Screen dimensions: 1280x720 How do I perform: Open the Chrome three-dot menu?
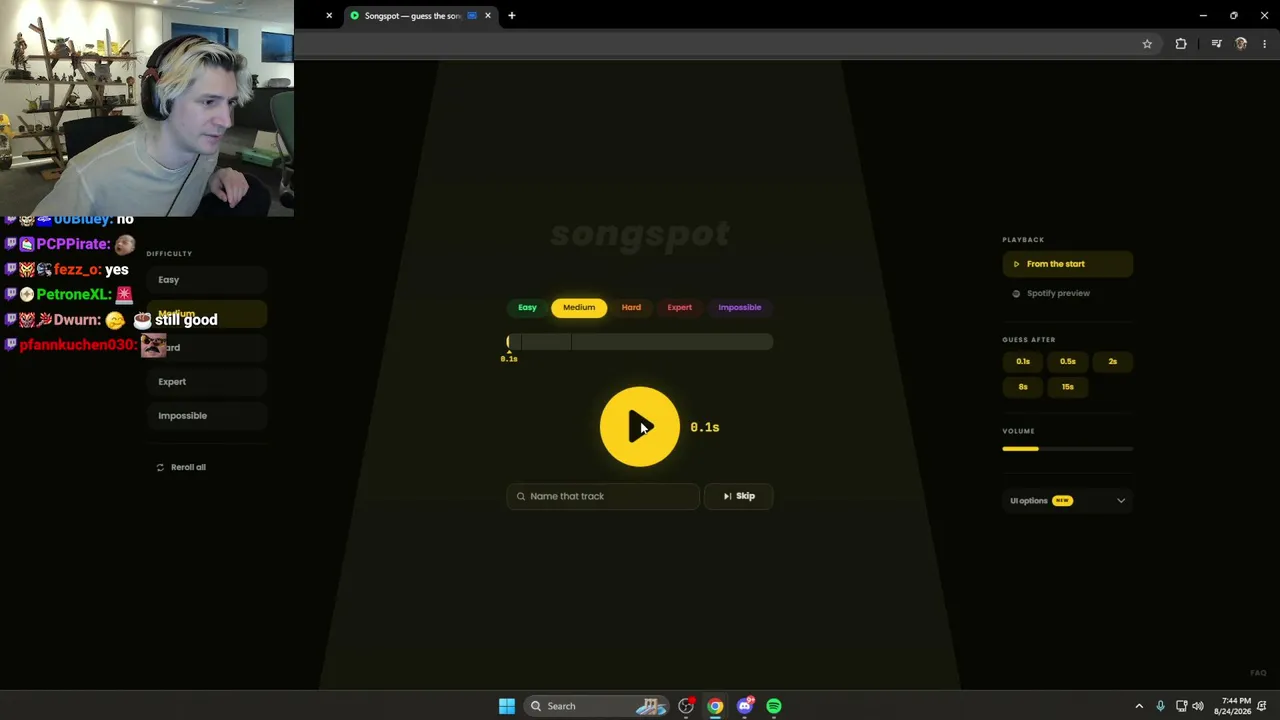[x=1265, y=44]
